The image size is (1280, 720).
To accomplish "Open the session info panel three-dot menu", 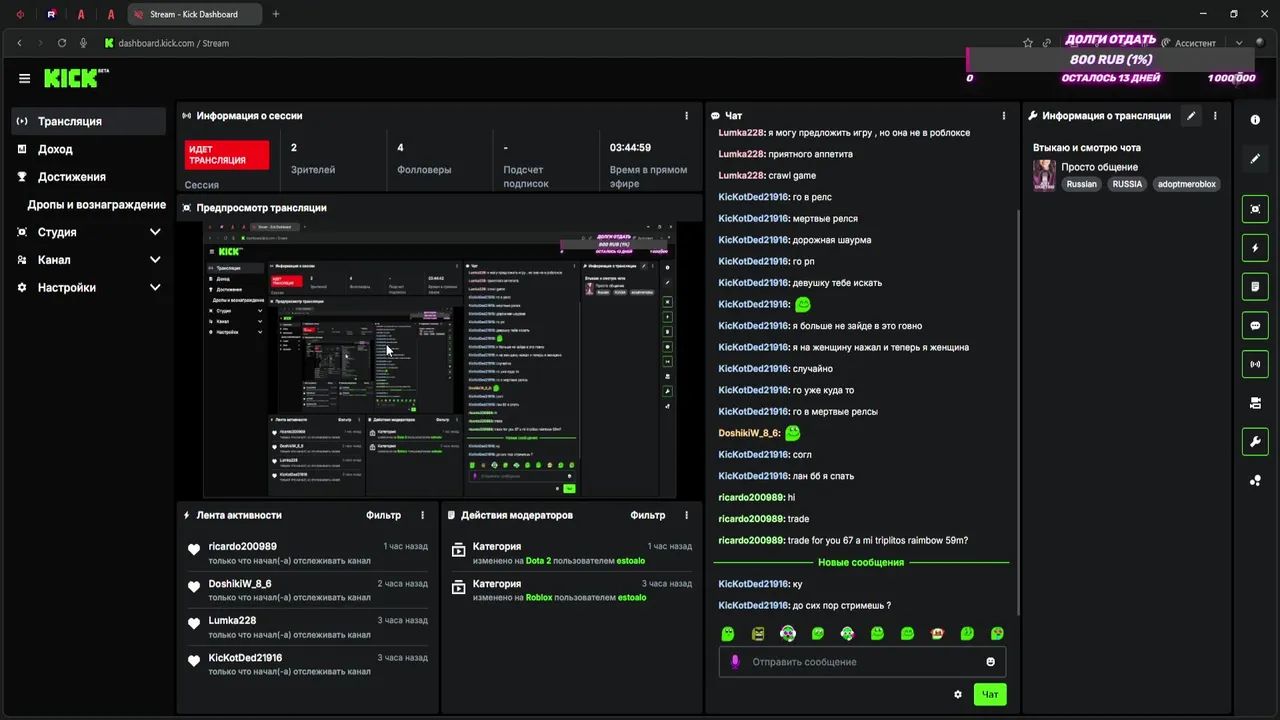I will 686,116.
